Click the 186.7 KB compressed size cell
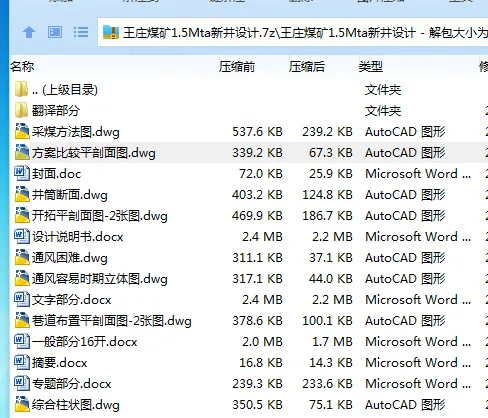 point(327,216)
